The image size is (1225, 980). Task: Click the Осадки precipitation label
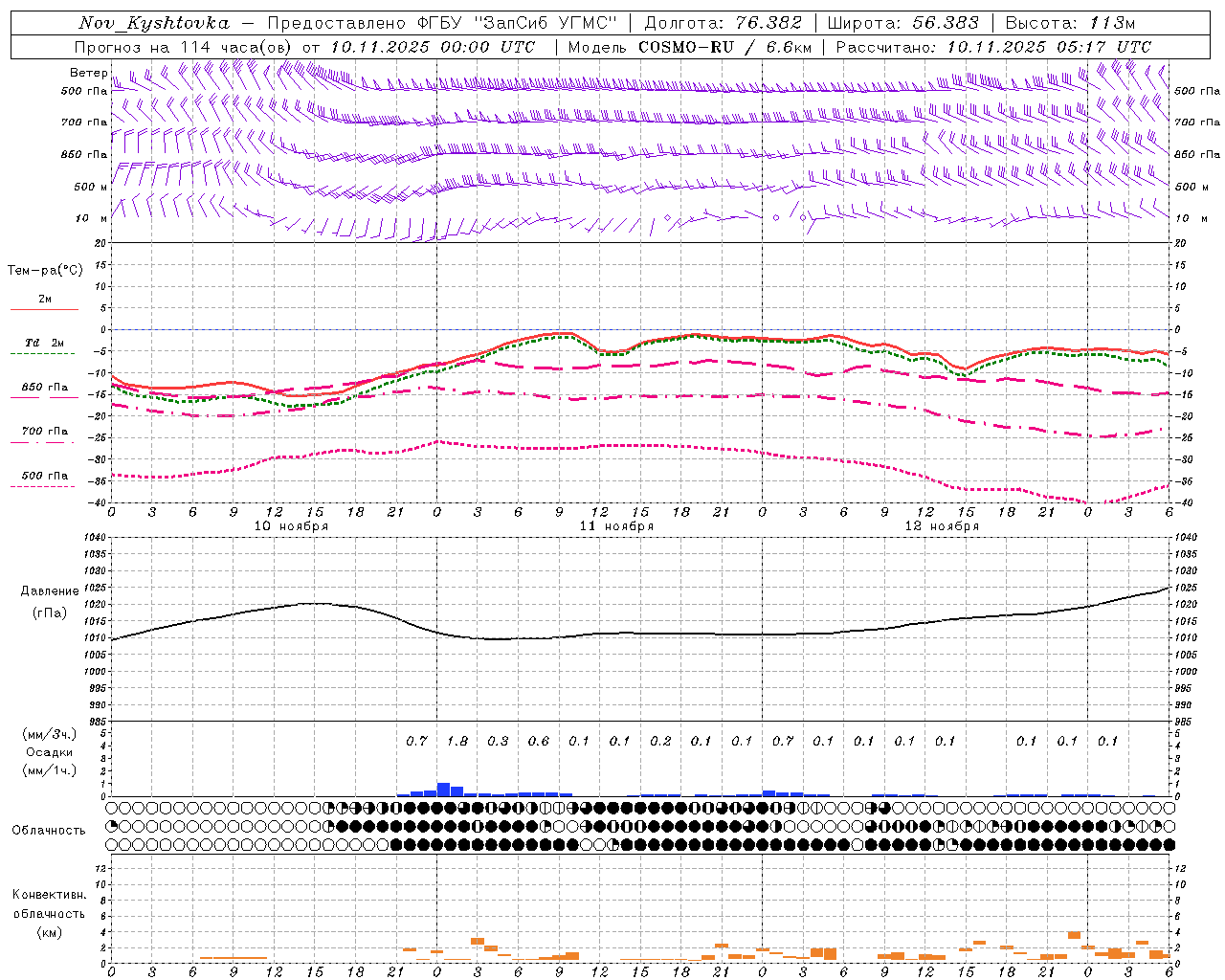point(49,752)
